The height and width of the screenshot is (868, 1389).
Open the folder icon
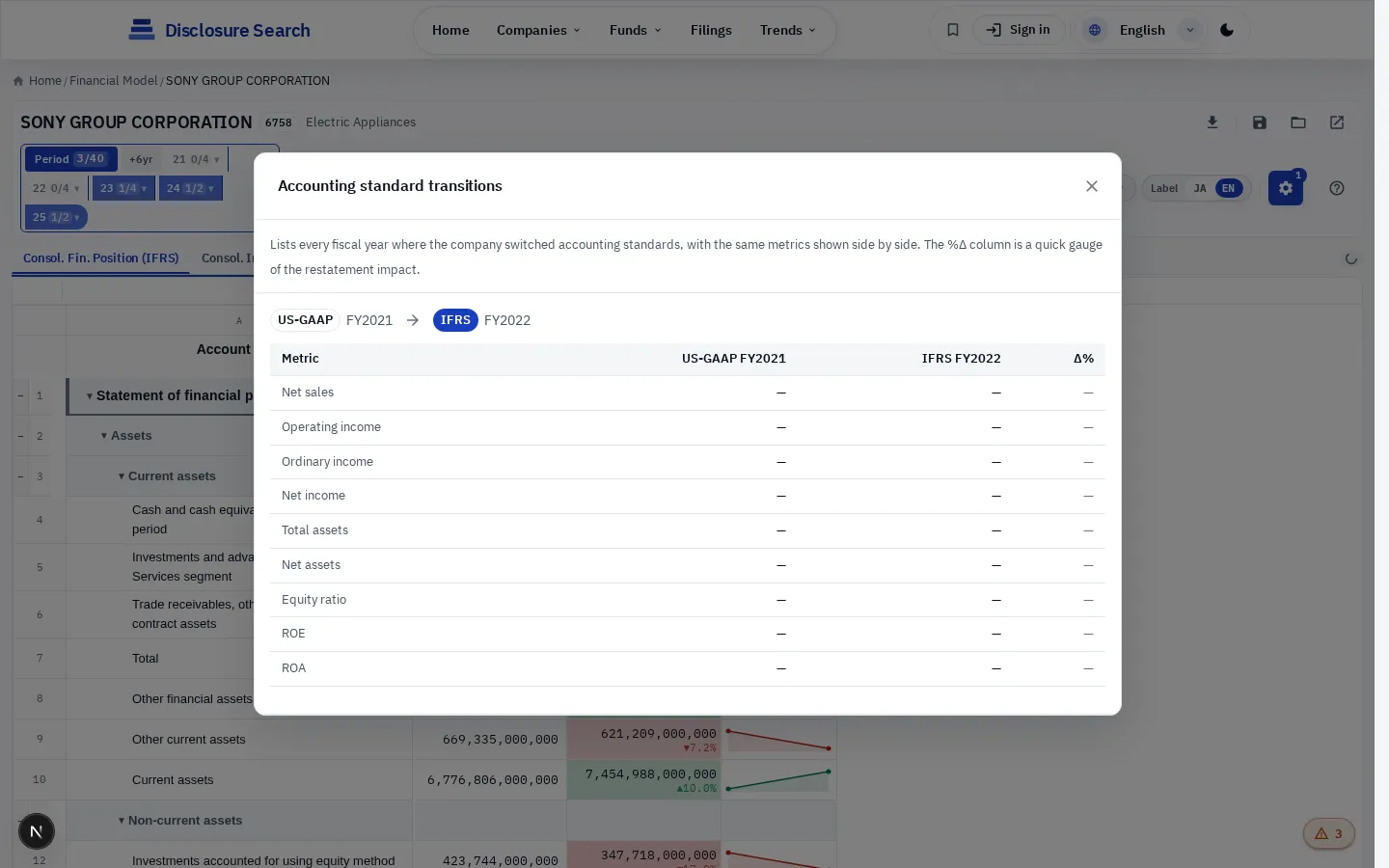pos(1298,122)
